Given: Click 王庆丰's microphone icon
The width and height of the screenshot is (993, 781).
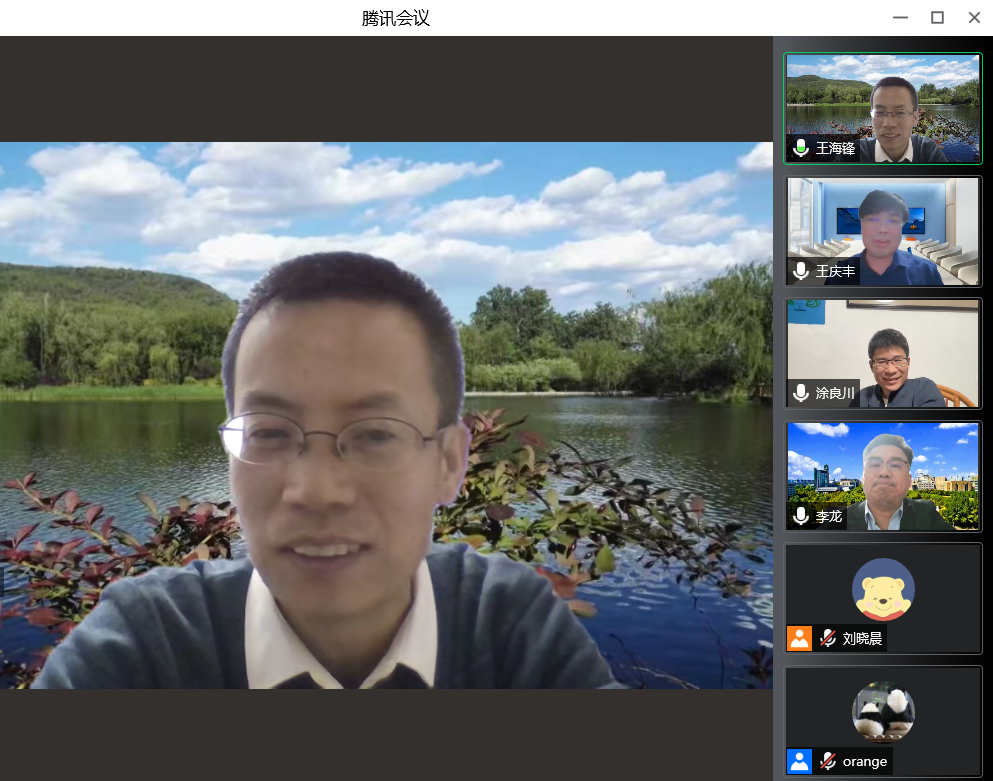Looking at the screenshot, I should click(801, 271).
